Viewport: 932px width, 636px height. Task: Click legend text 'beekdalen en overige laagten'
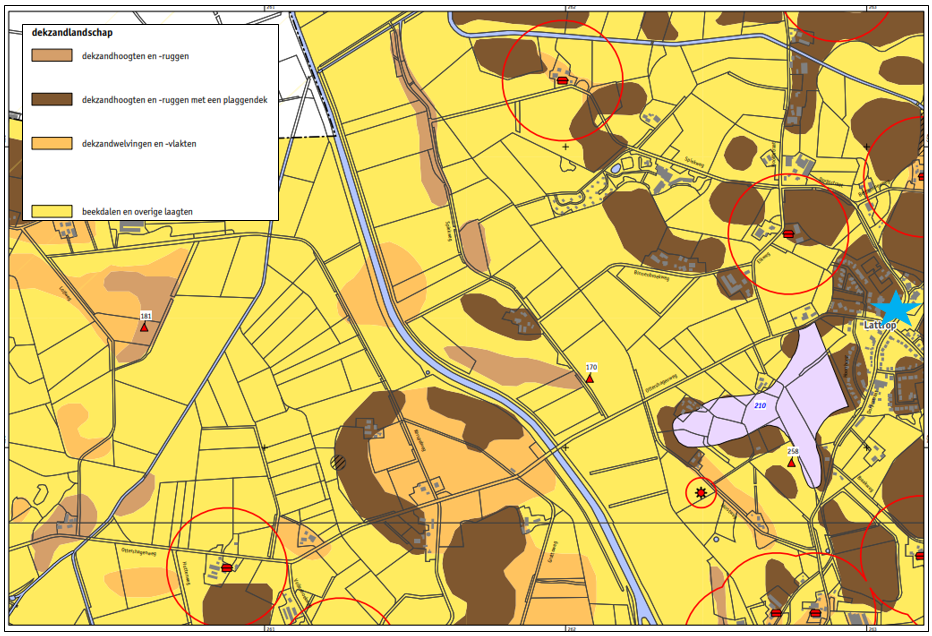pyautogui.click(x=137, y=212)
